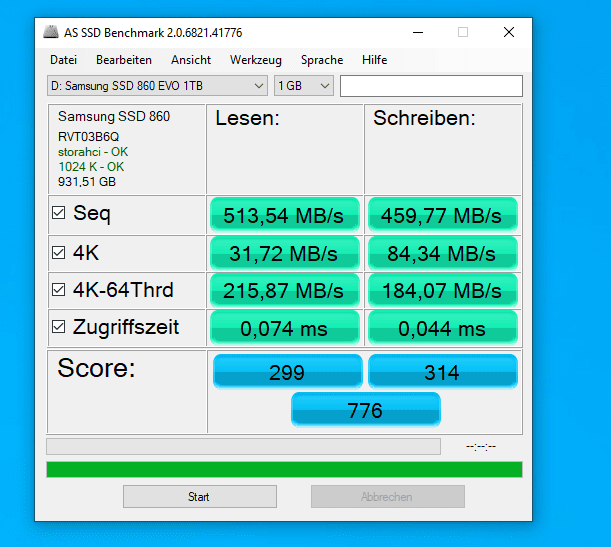Click the storahci - OK driver status text
The width and height of the screenshot is (611, 547).
point(93,152)
